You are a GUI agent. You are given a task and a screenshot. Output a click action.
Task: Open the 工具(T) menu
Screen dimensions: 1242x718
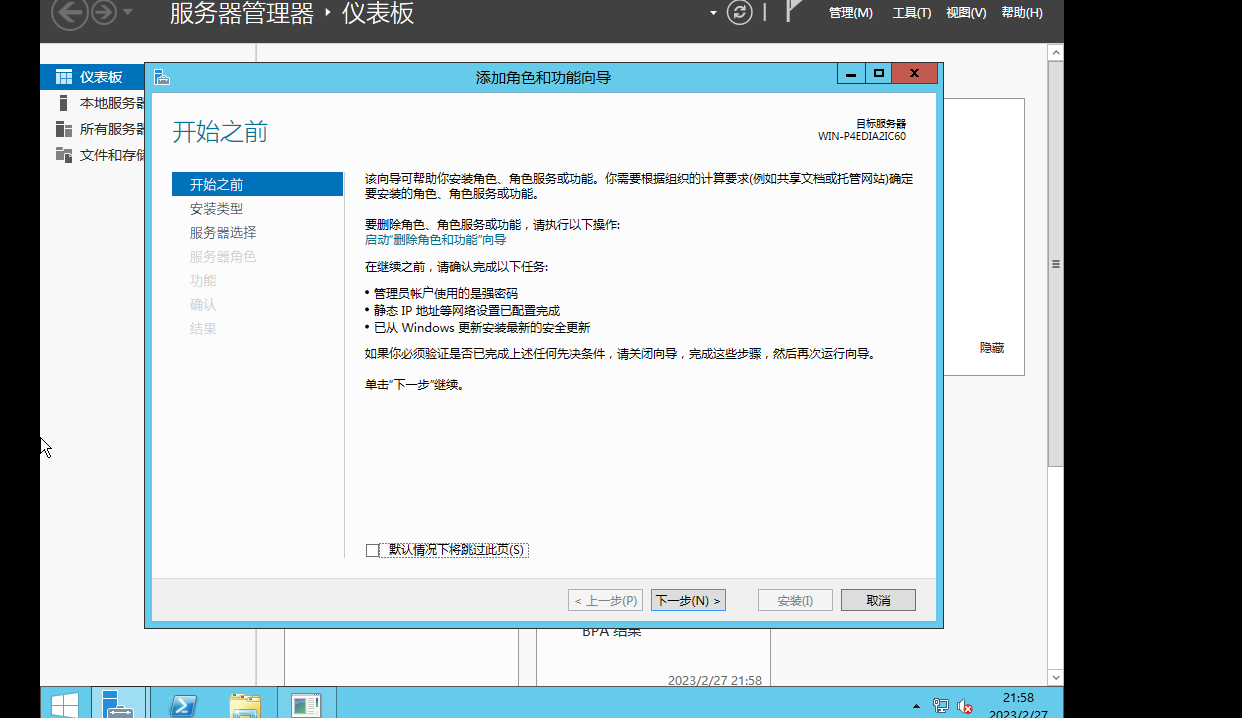912,13
